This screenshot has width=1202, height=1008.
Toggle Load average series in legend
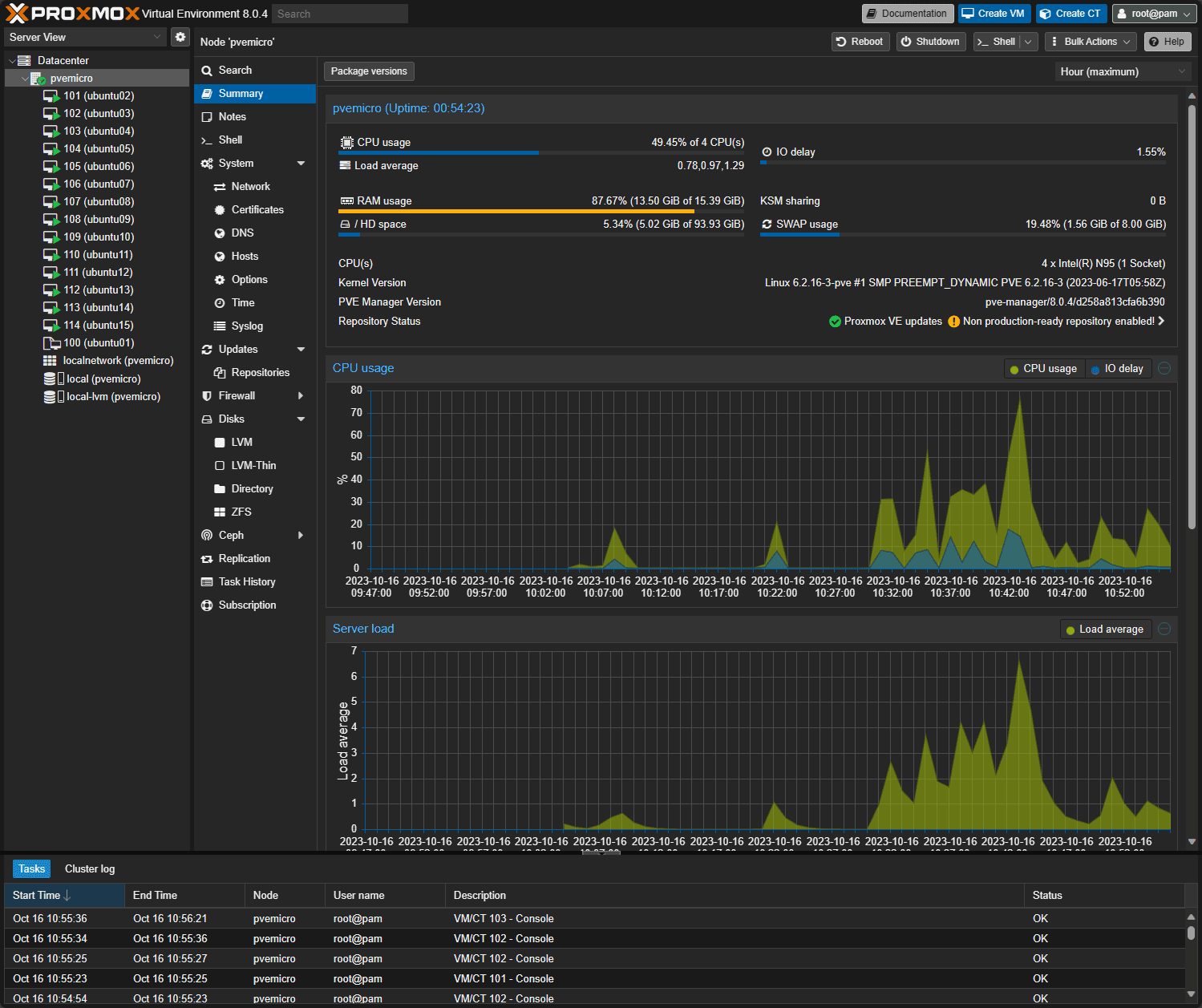click(1105, 629)
